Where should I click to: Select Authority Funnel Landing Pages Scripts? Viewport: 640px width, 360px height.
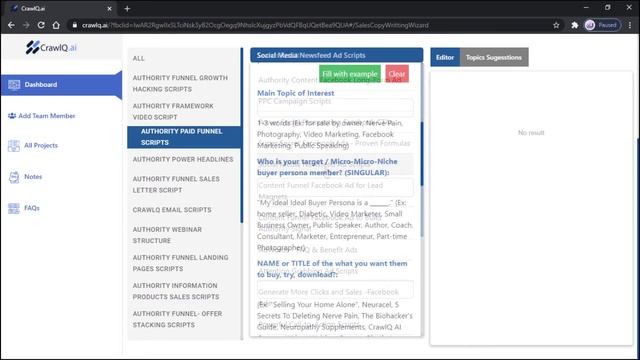(x=180, y=263)
